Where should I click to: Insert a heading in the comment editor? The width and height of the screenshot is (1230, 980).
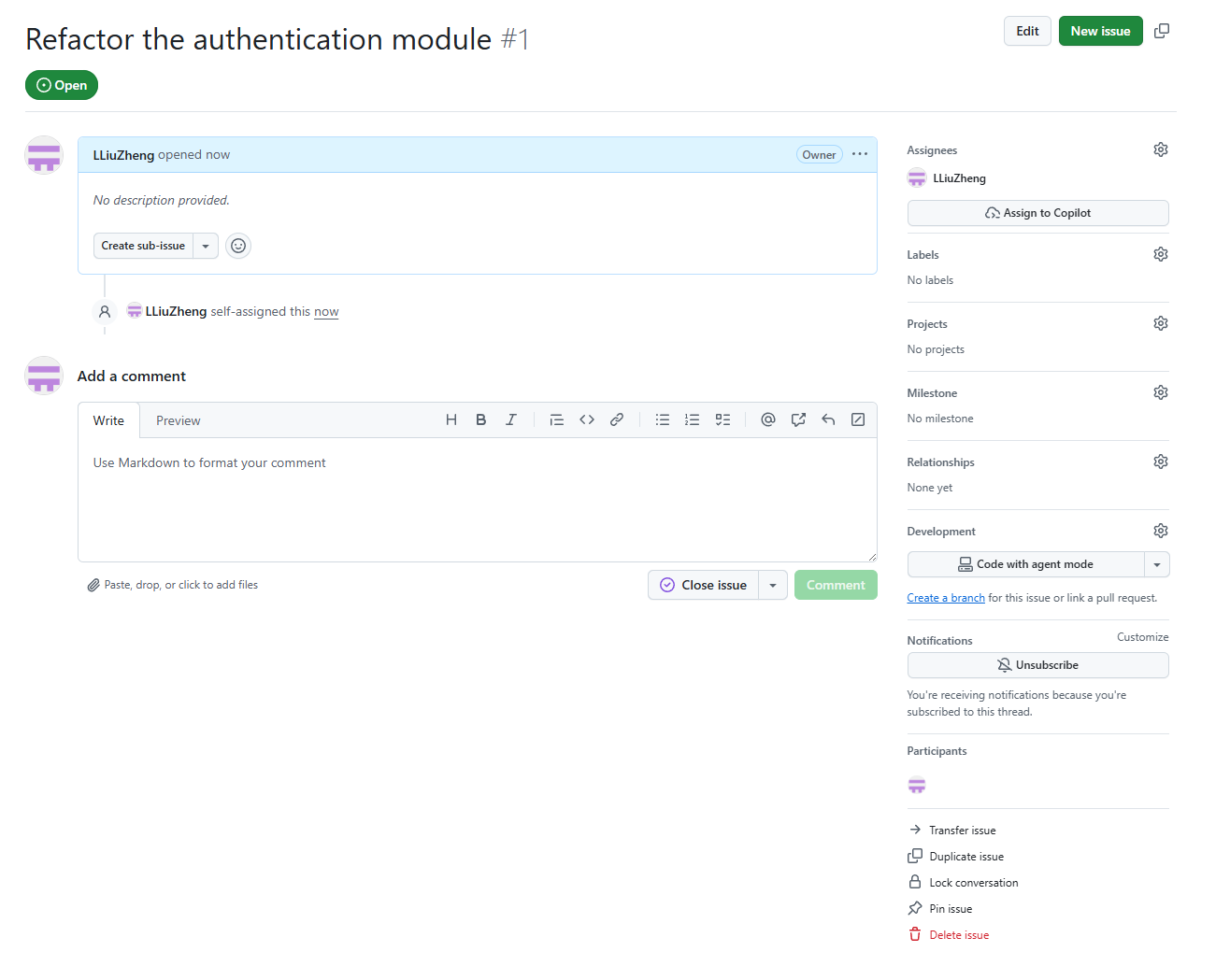(451, 419)
